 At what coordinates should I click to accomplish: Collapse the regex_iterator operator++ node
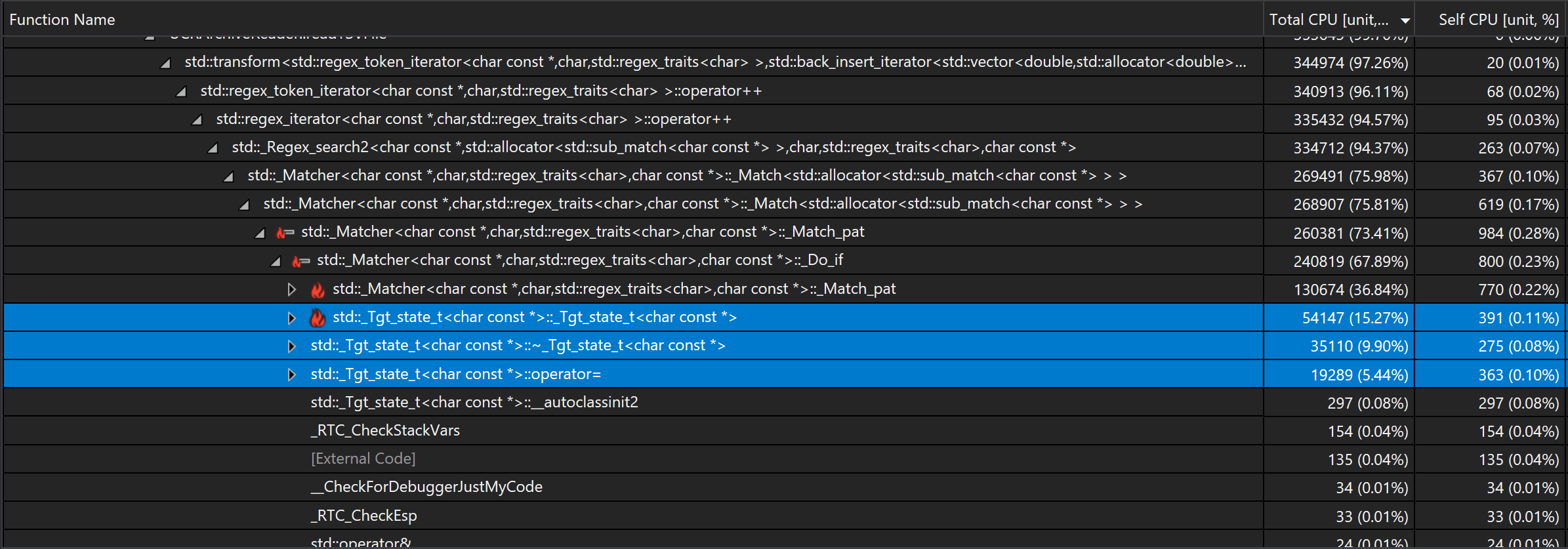tap(197, 120)
